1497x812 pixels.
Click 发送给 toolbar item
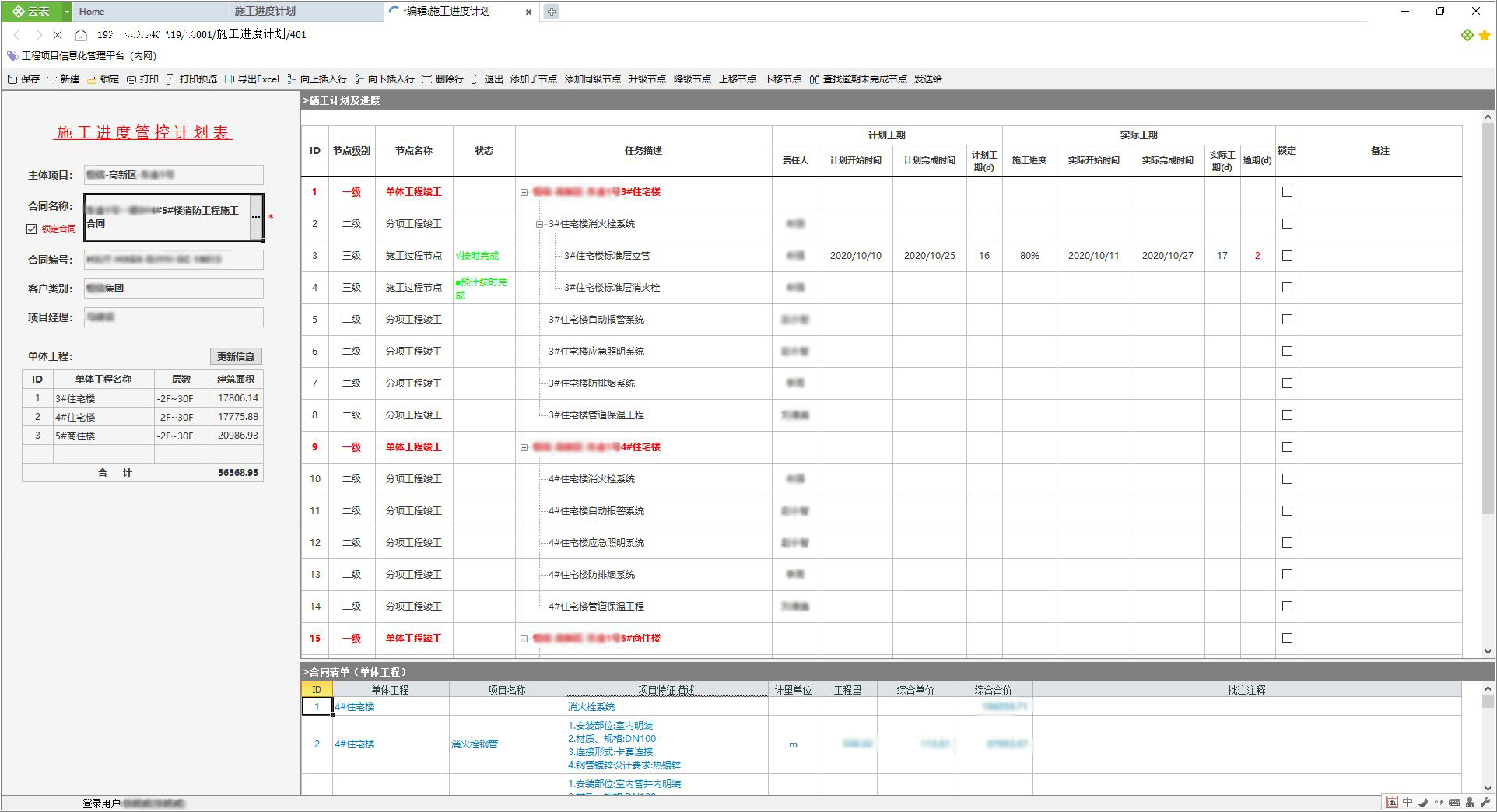click(928, 79)
